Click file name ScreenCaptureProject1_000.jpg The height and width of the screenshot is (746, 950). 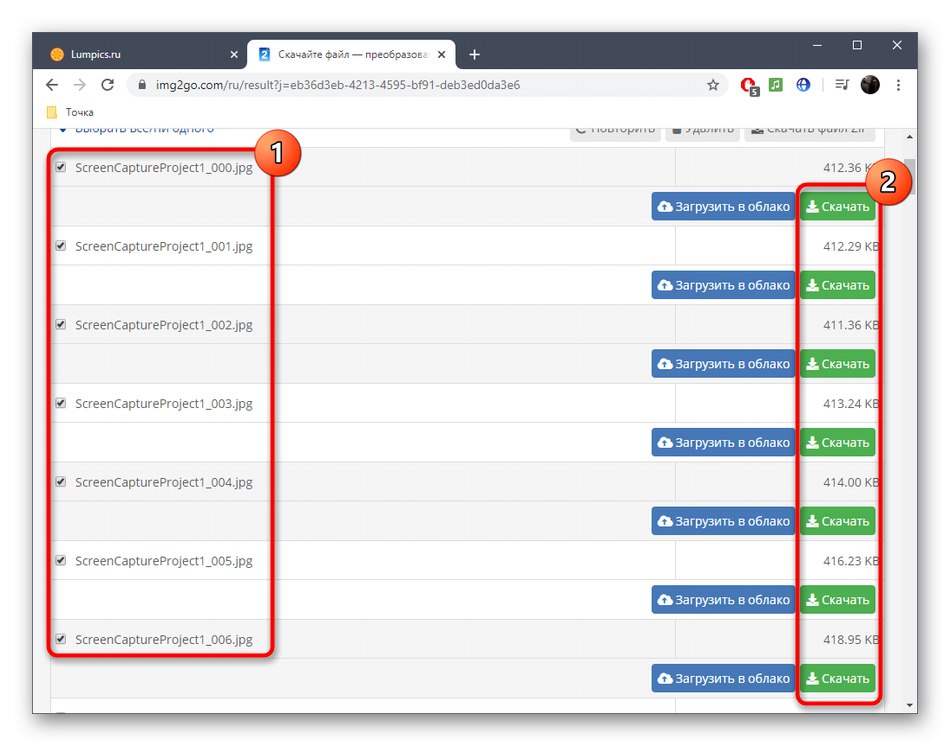pyautogui.click(x=164, y=168)
